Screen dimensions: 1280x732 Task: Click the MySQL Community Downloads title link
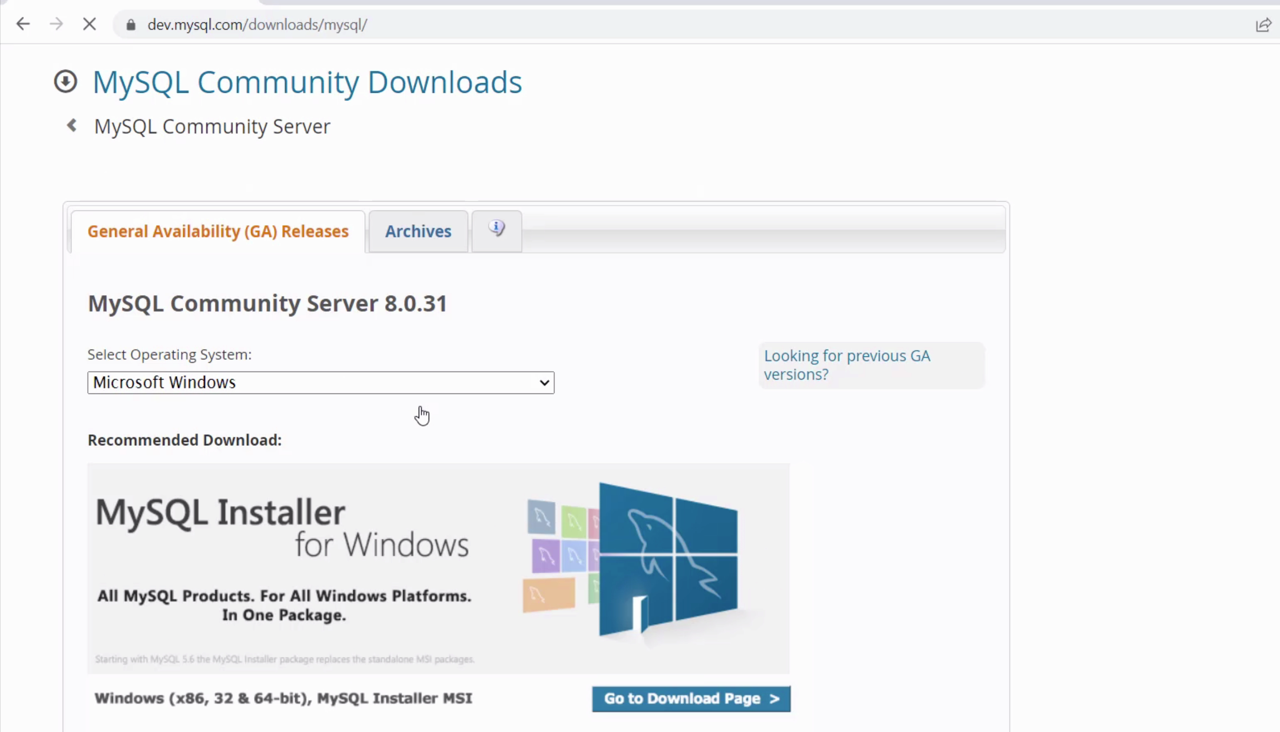tap(307, 82)
